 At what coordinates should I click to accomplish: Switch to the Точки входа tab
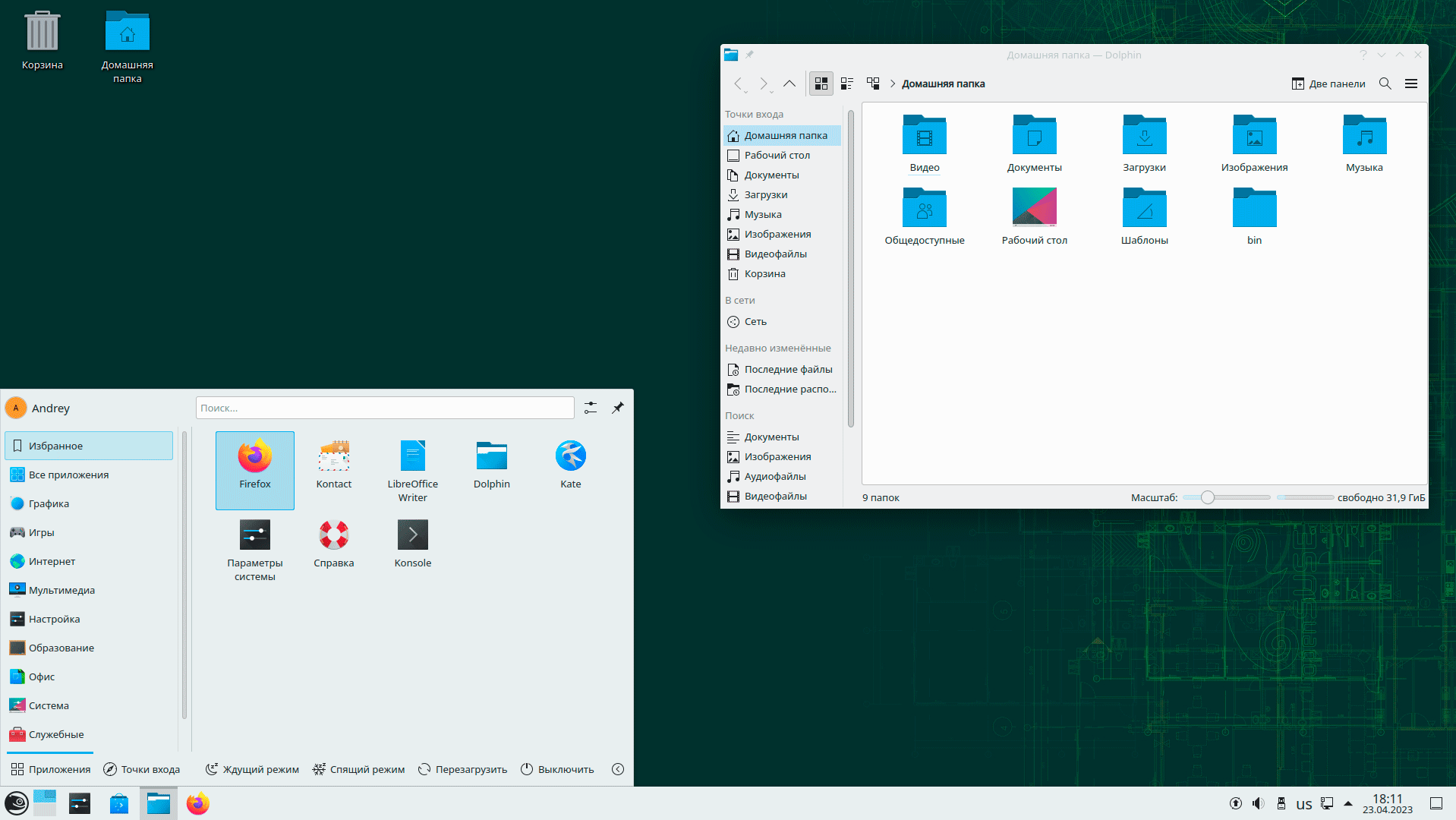(x=142, y=769)
